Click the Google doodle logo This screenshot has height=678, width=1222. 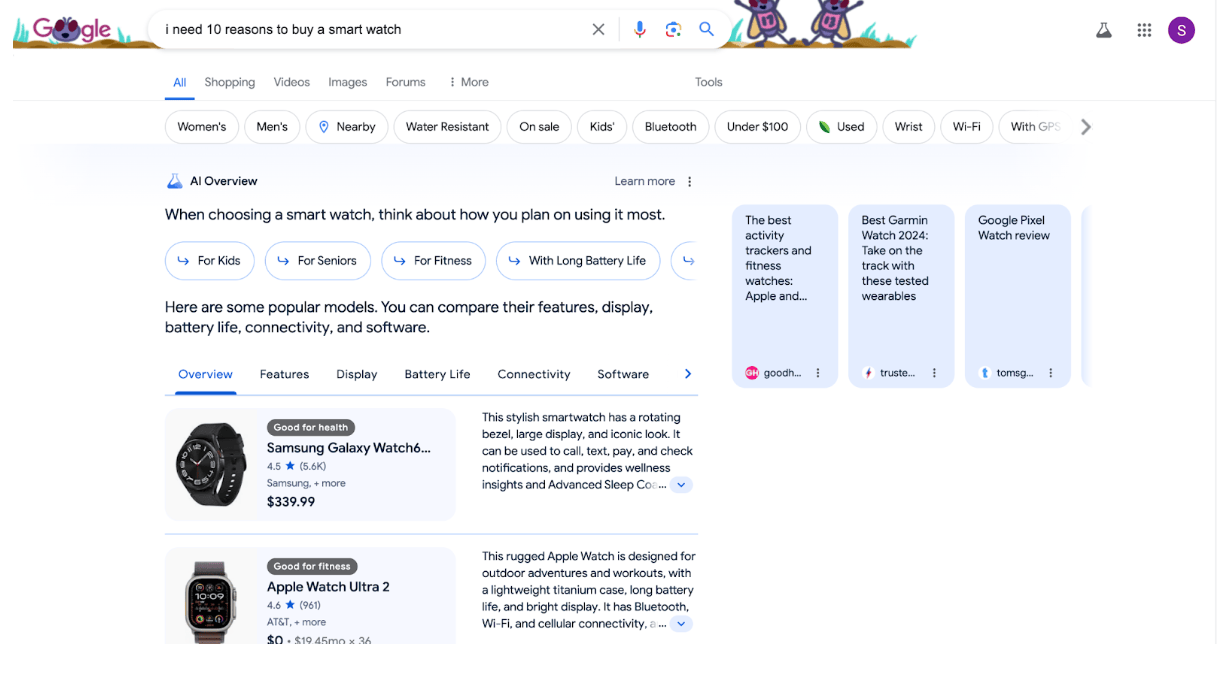(74, 29)
